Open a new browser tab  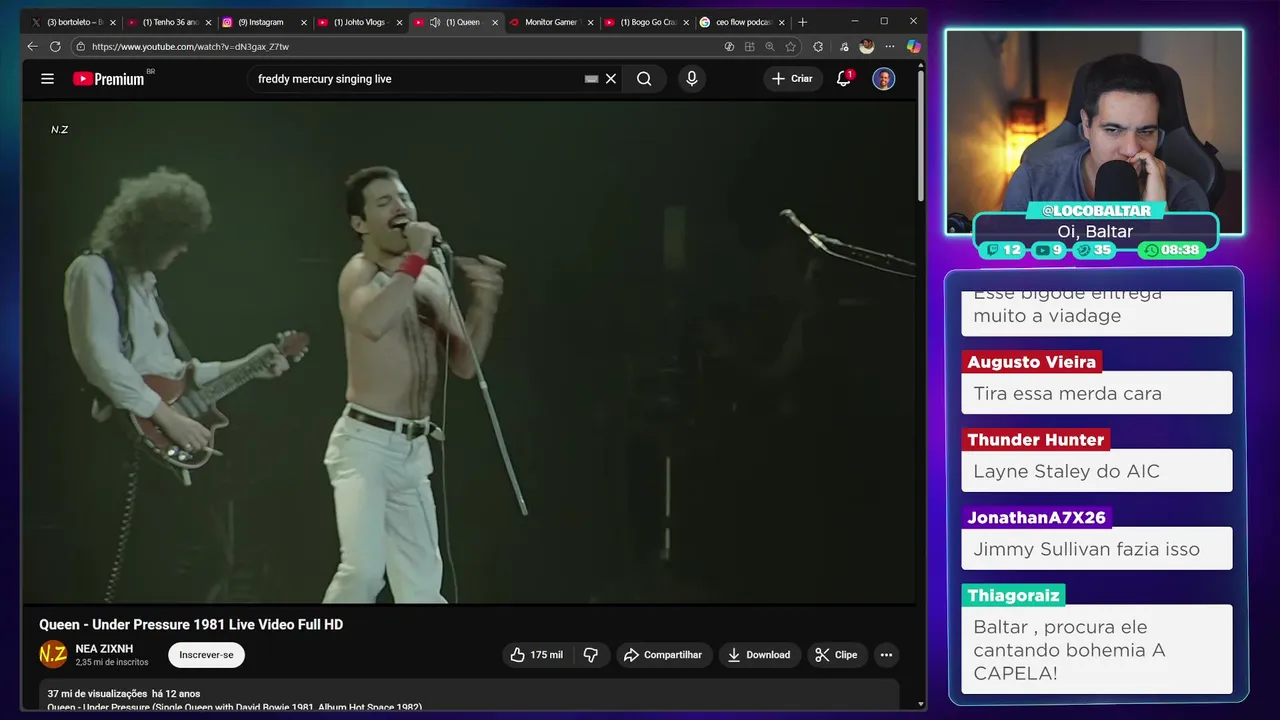(x=802, y=22)
